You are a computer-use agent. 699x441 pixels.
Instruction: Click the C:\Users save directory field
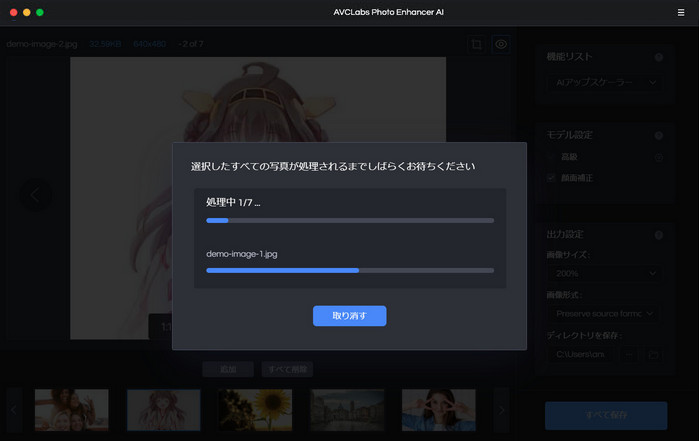coord(580,354)
